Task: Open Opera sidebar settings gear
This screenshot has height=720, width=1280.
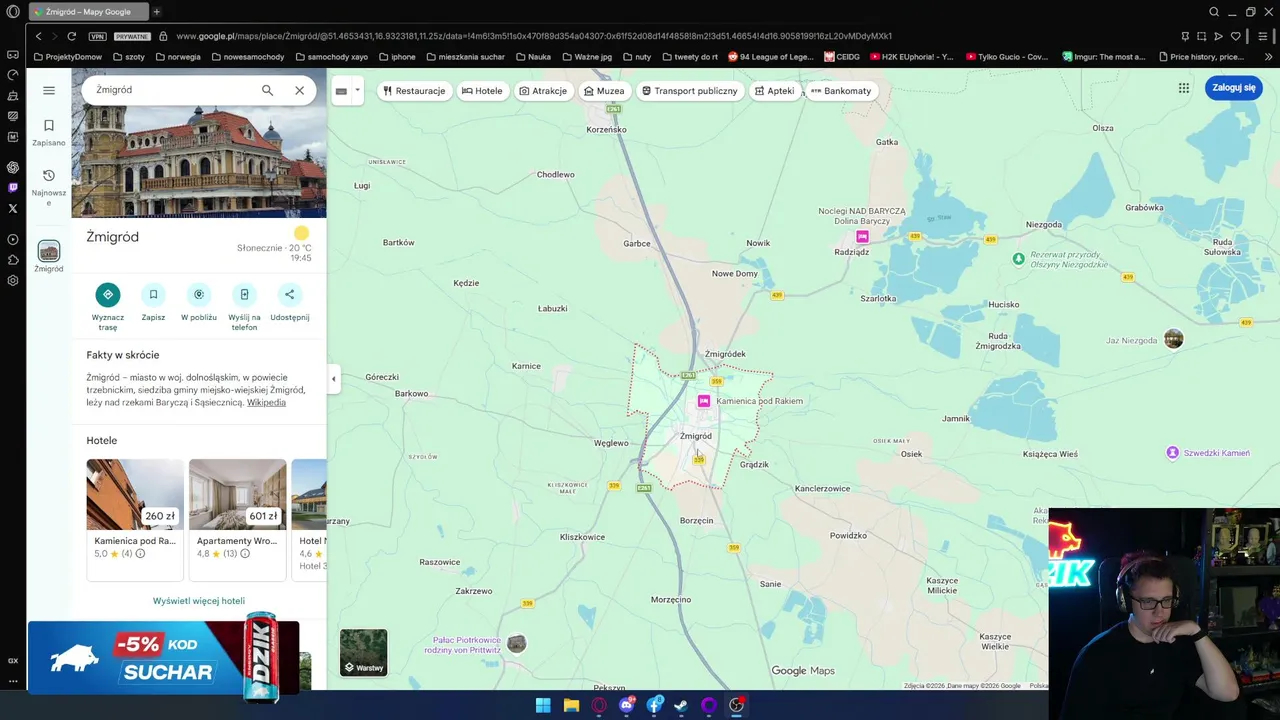Action: [13, 281]
